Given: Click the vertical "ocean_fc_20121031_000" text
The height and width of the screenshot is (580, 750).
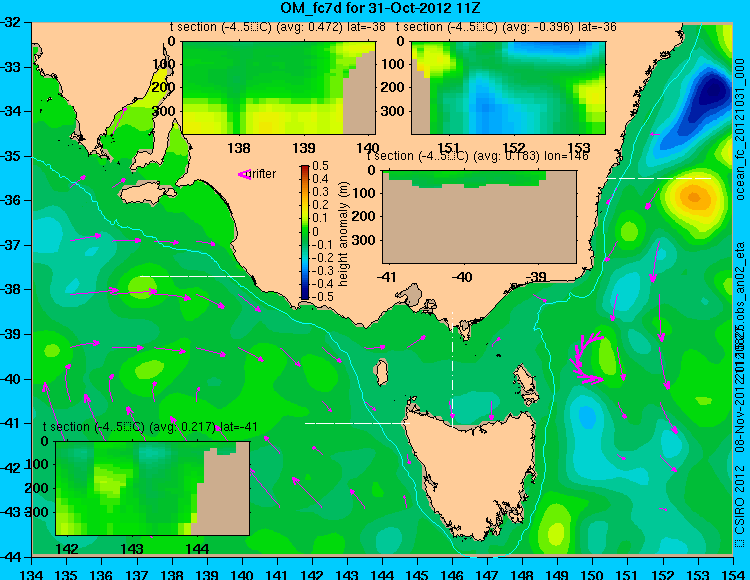Looking at the screenshot, I should [x=740, y=129].
